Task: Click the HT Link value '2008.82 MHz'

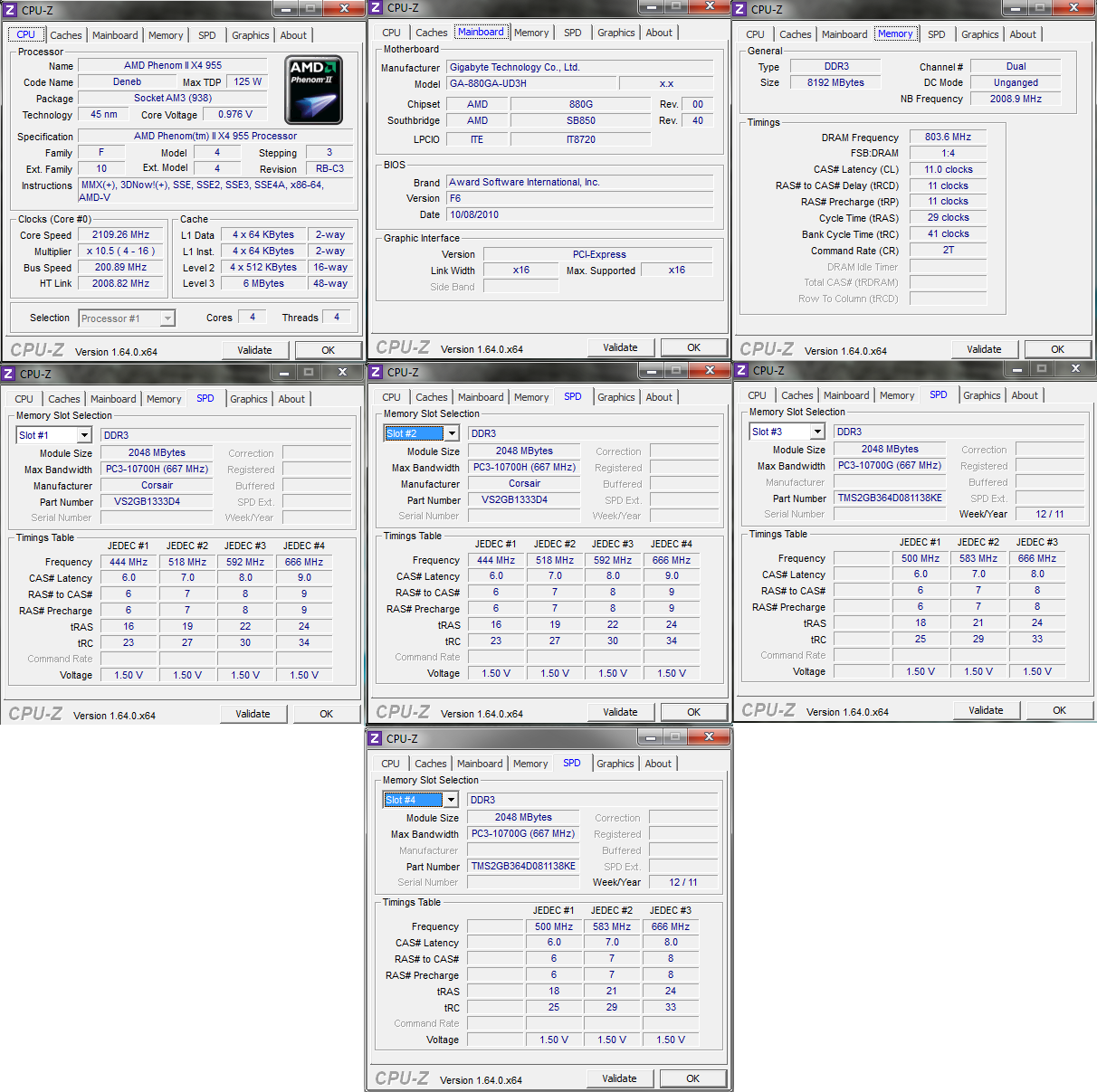Action: coord(121,283)
